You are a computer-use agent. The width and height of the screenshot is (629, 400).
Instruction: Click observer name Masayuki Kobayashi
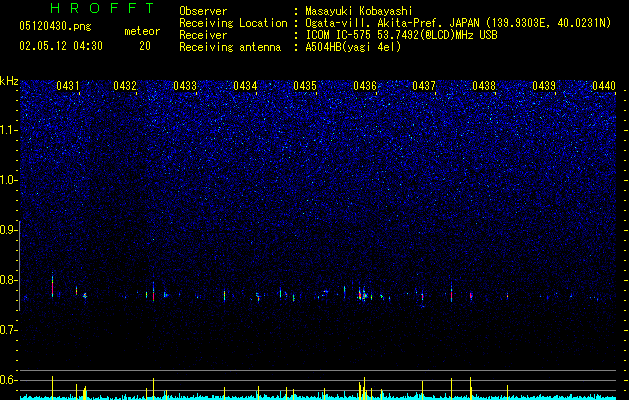(x=359, y=11)
